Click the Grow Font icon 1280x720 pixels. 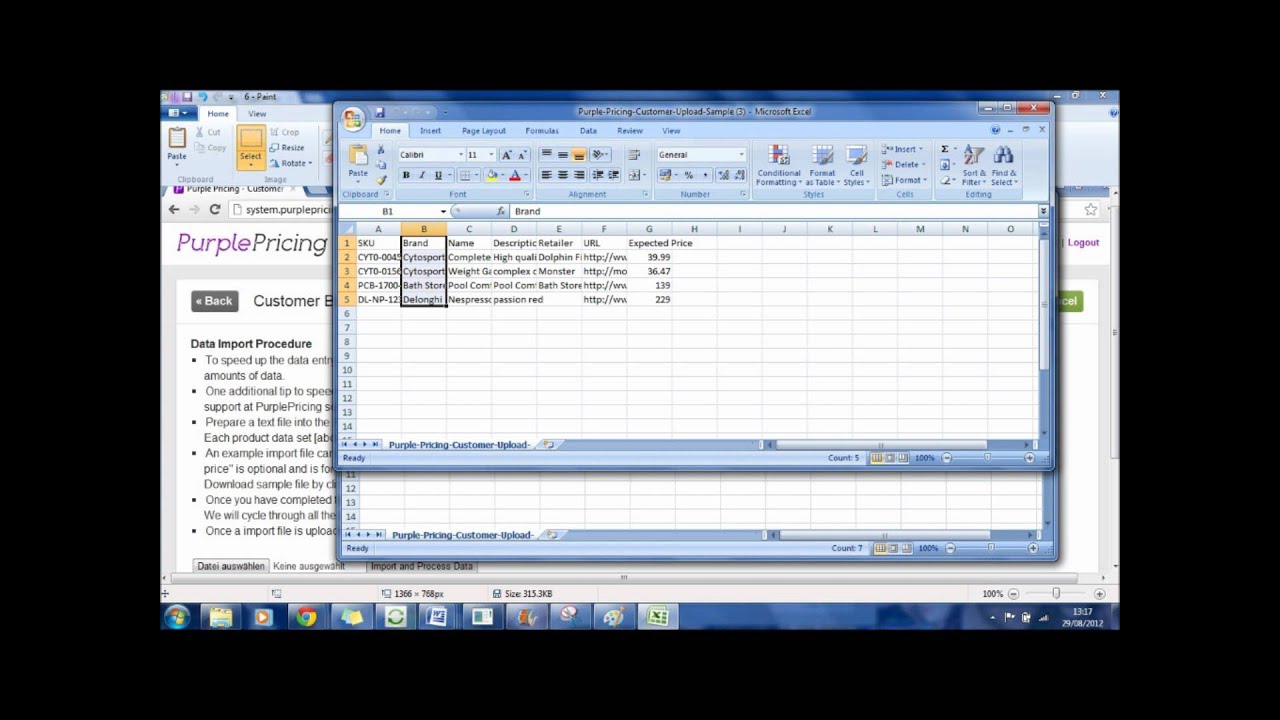[x=506, y=155]
